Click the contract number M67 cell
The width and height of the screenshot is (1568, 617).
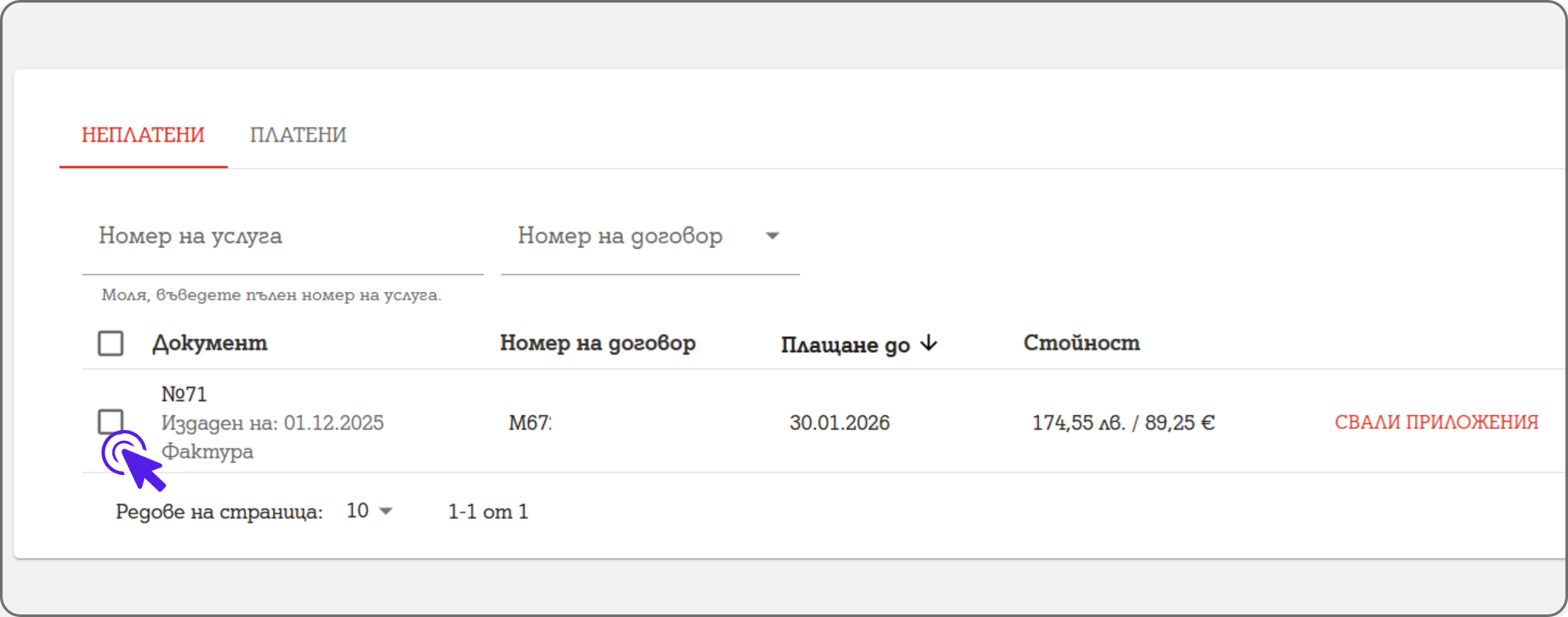(x=530, y=423)
